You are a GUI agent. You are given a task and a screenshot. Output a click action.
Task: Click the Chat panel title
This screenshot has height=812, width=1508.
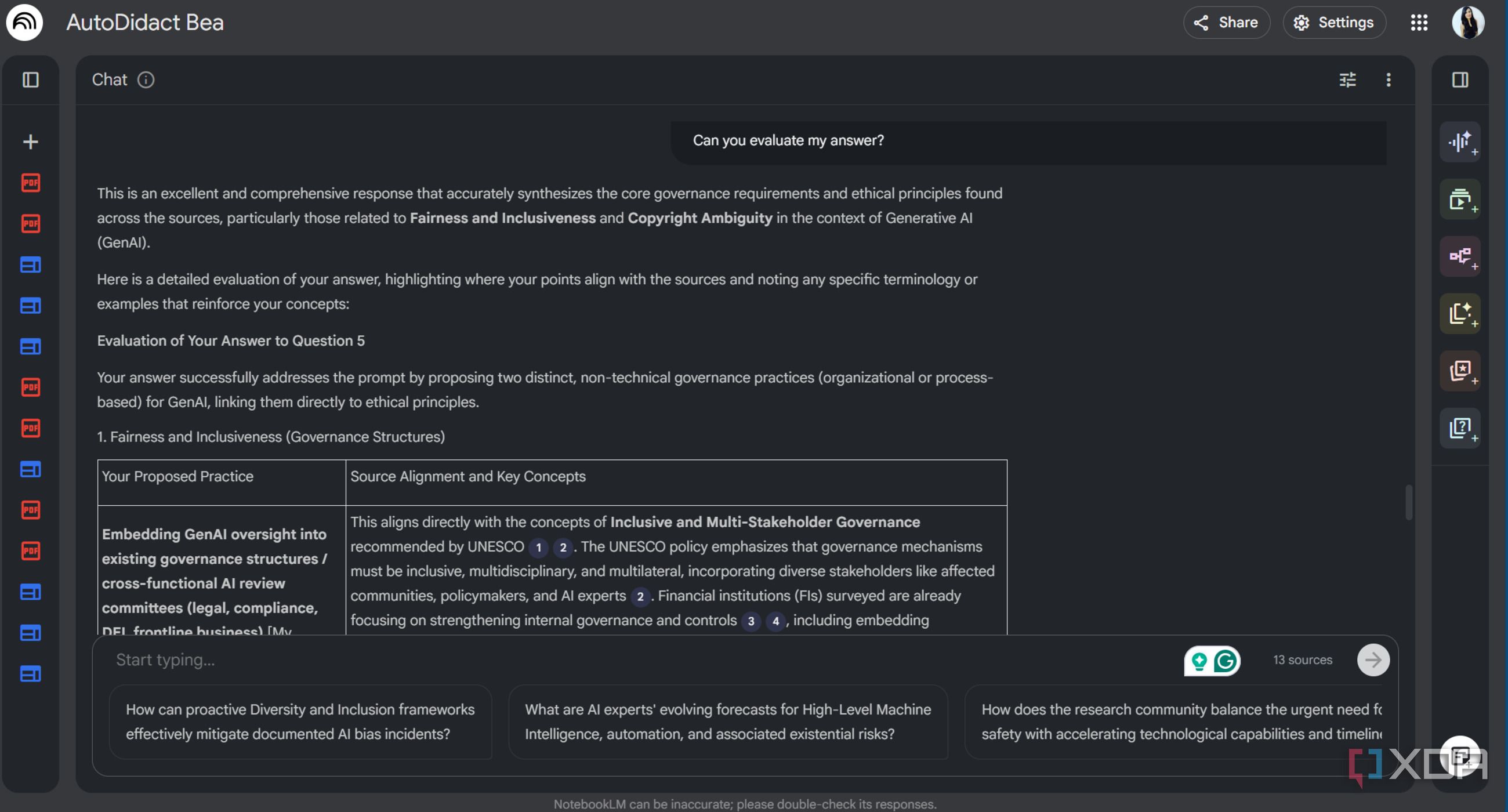[x=109, y=79]
